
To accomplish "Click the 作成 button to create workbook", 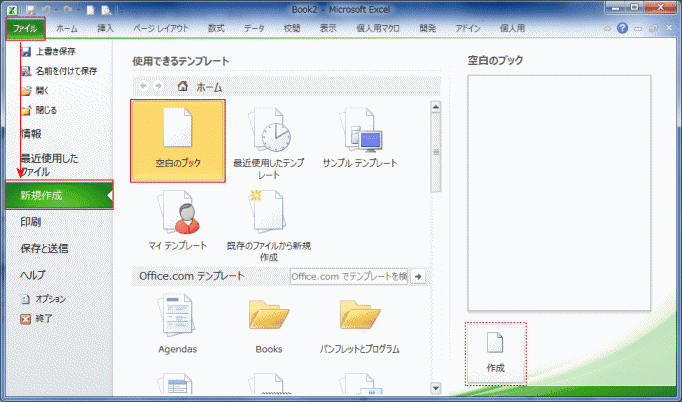I will (495, 354).
